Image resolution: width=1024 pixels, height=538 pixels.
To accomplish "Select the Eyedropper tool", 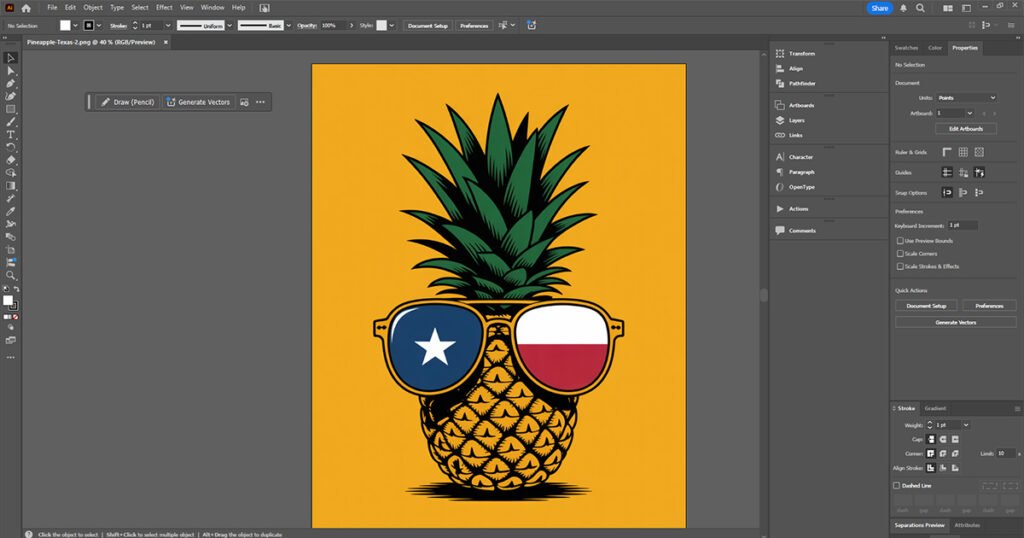I will 10,211.
